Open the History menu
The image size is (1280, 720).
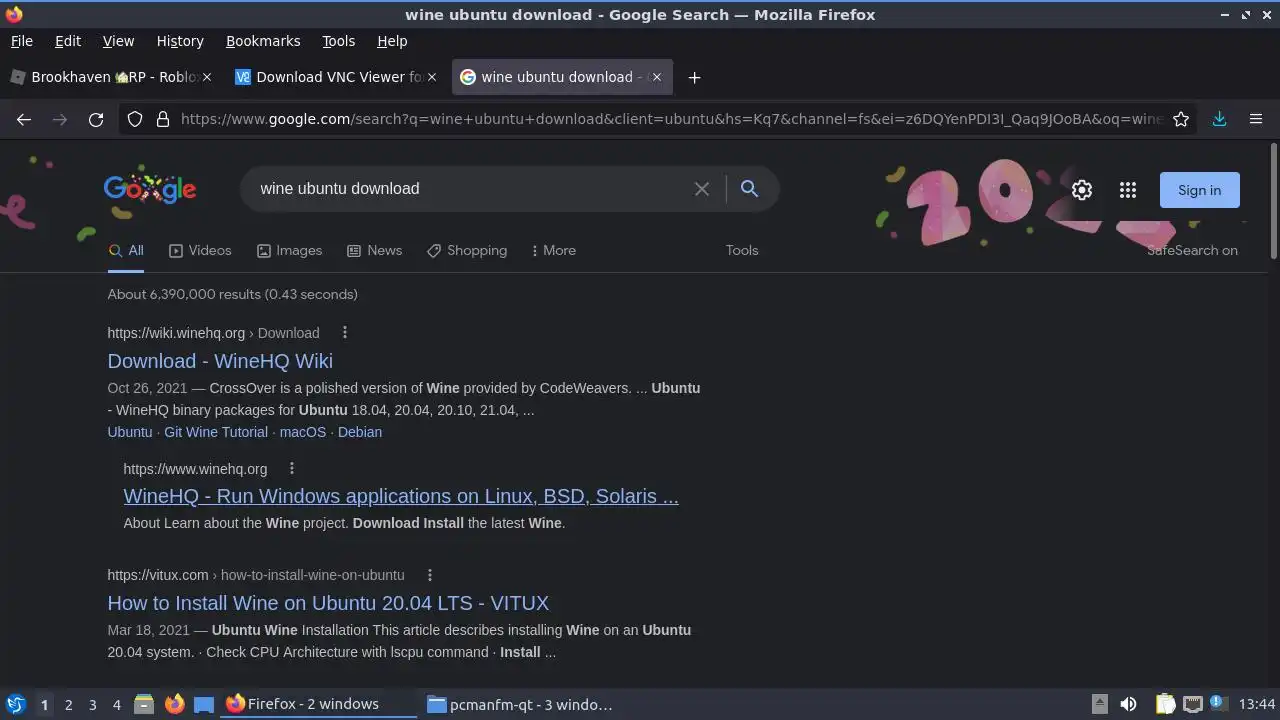click(180, 41)
